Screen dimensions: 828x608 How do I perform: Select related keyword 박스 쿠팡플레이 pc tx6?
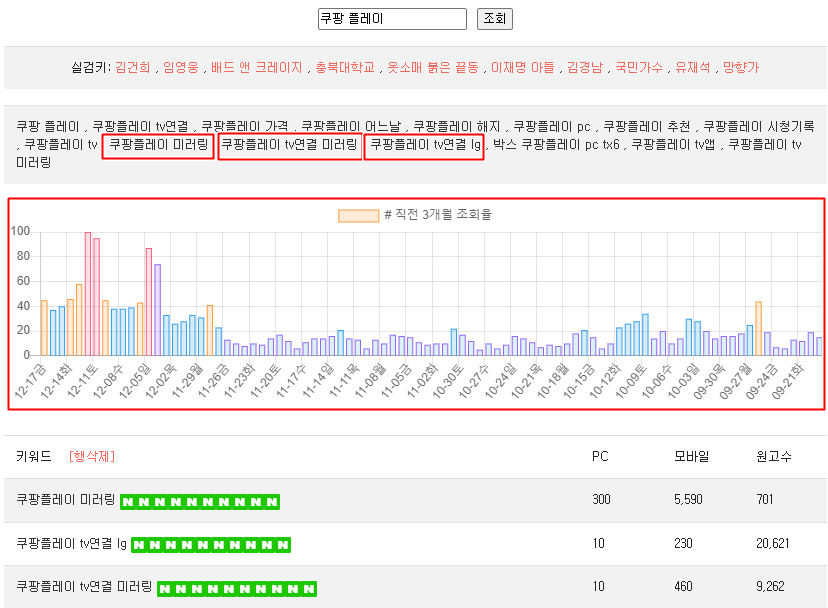556,144
